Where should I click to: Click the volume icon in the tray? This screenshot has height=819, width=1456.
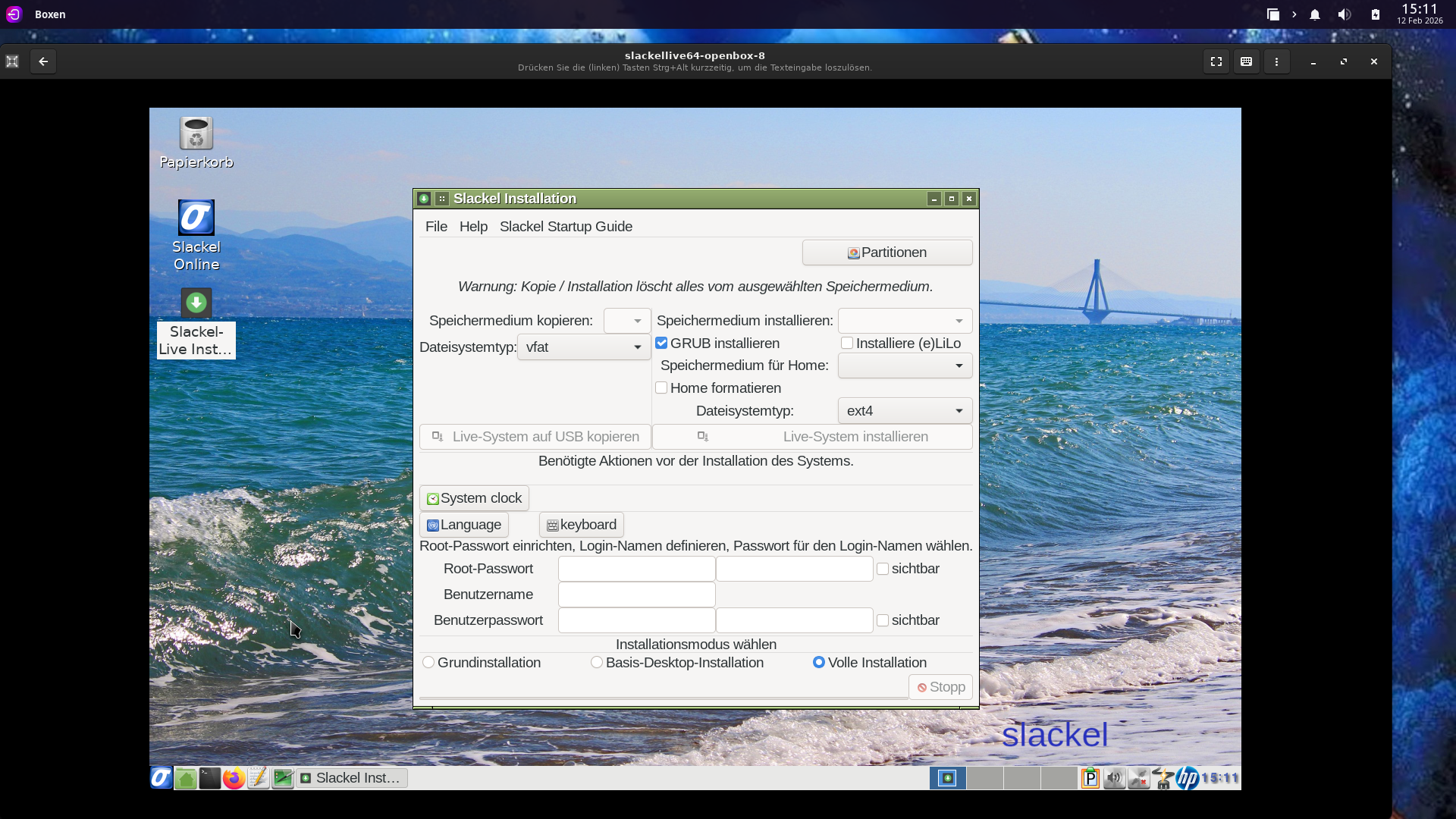pyautogui.click(x=1114, y=778)
